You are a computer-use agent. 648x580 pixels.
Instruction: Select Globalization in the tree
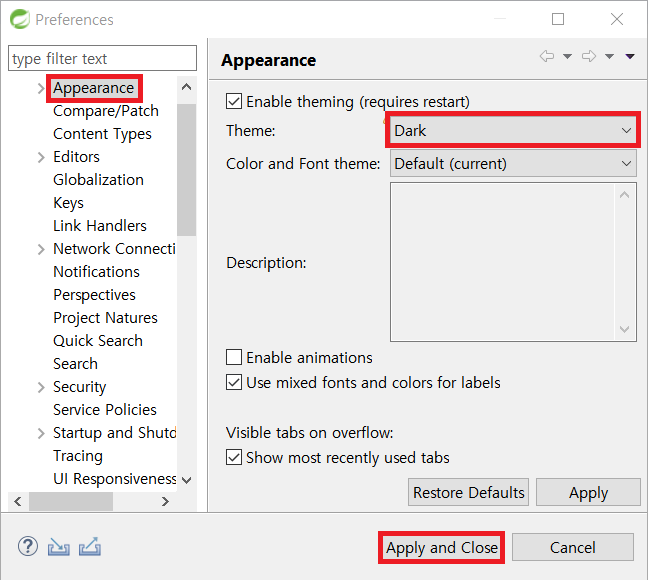[x=98, y=180]
